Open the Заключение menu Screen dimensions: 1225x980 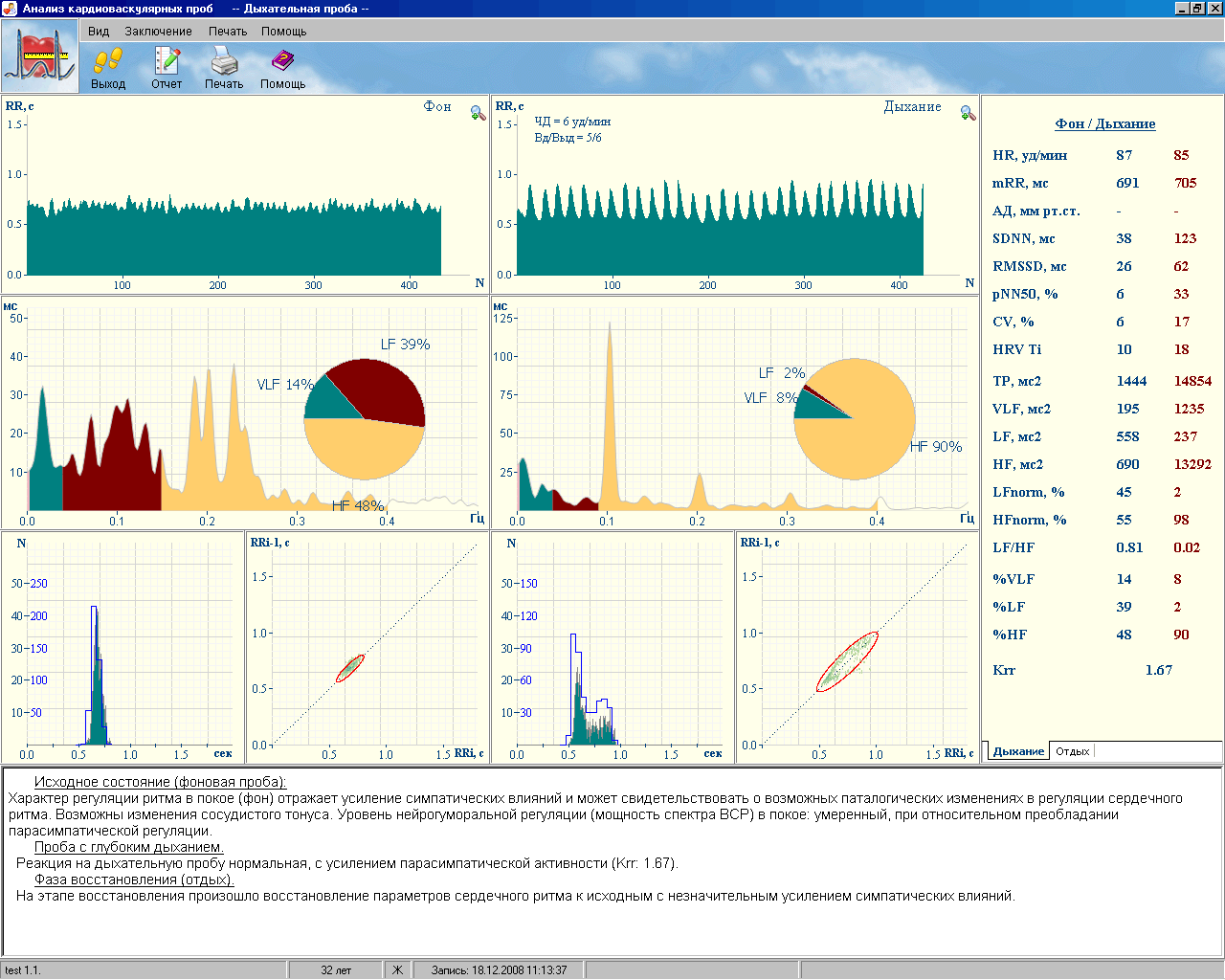[x=158, y=32]
